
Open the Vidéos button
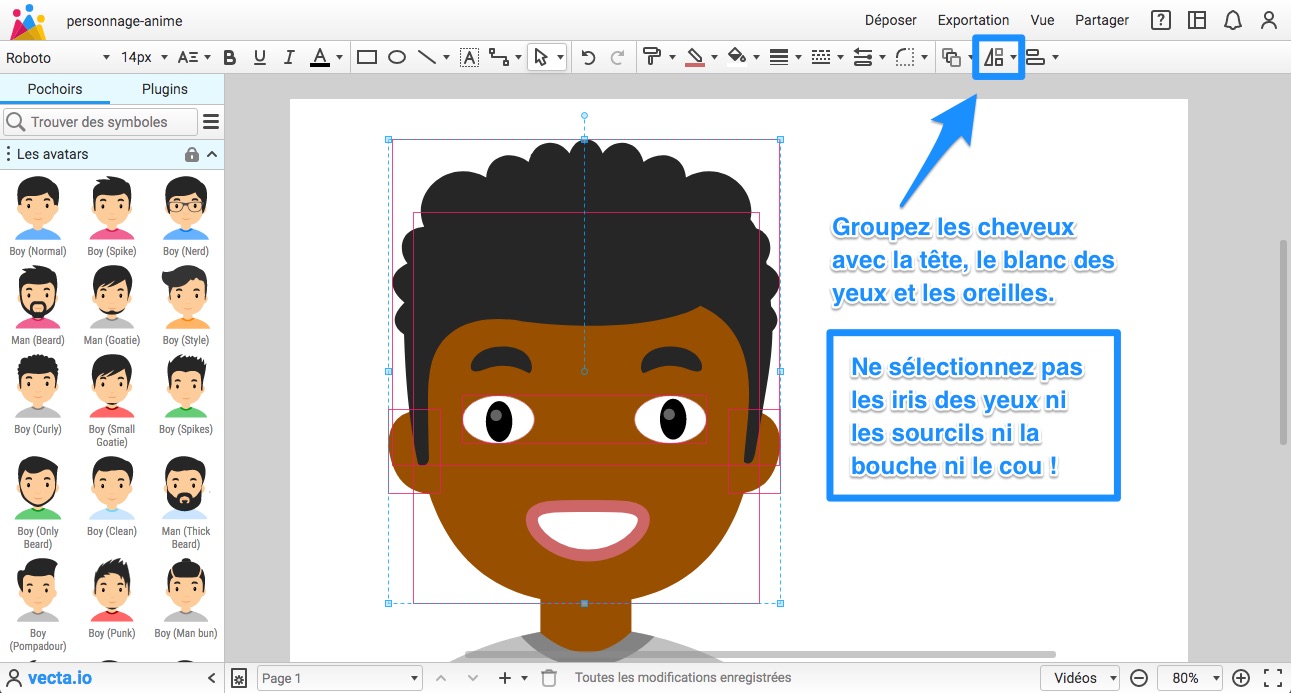1083,677
